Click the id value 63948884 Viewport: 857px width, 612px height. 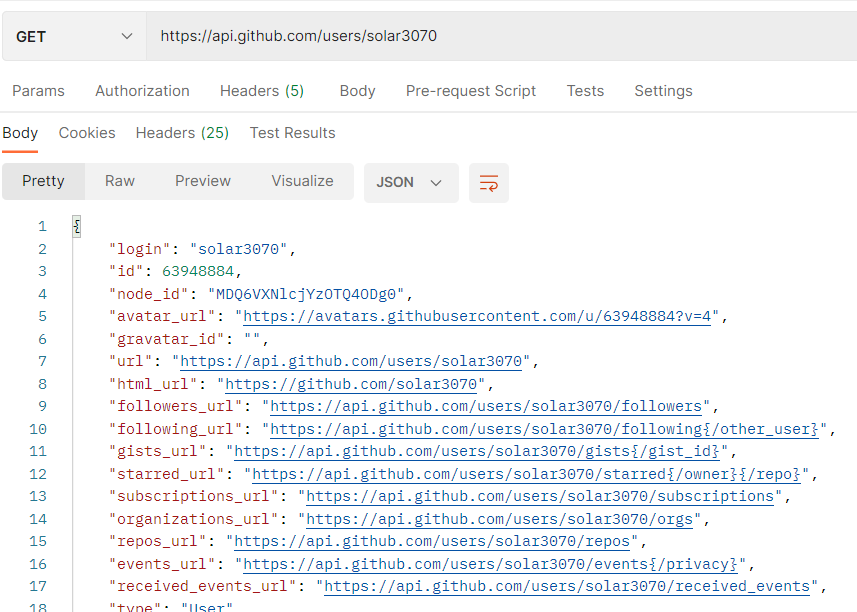click(x=198, y=271)
